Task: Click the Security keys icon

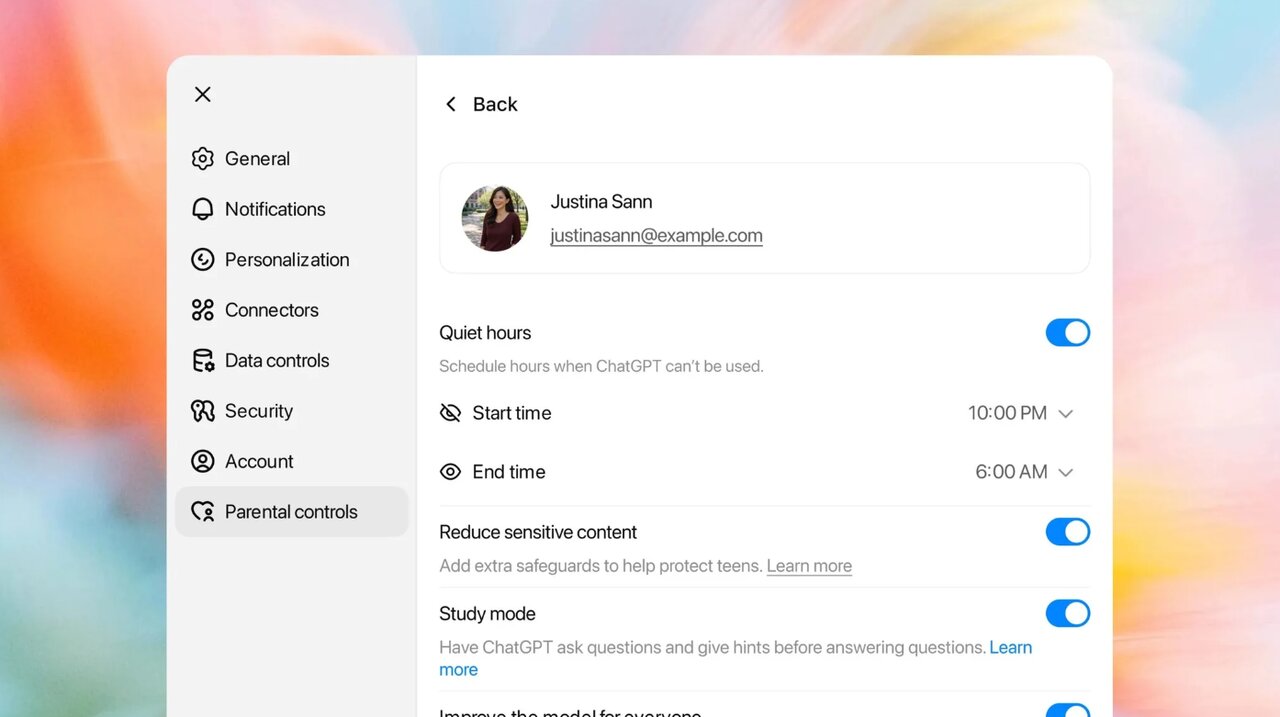Action: [x=203, y=411]
